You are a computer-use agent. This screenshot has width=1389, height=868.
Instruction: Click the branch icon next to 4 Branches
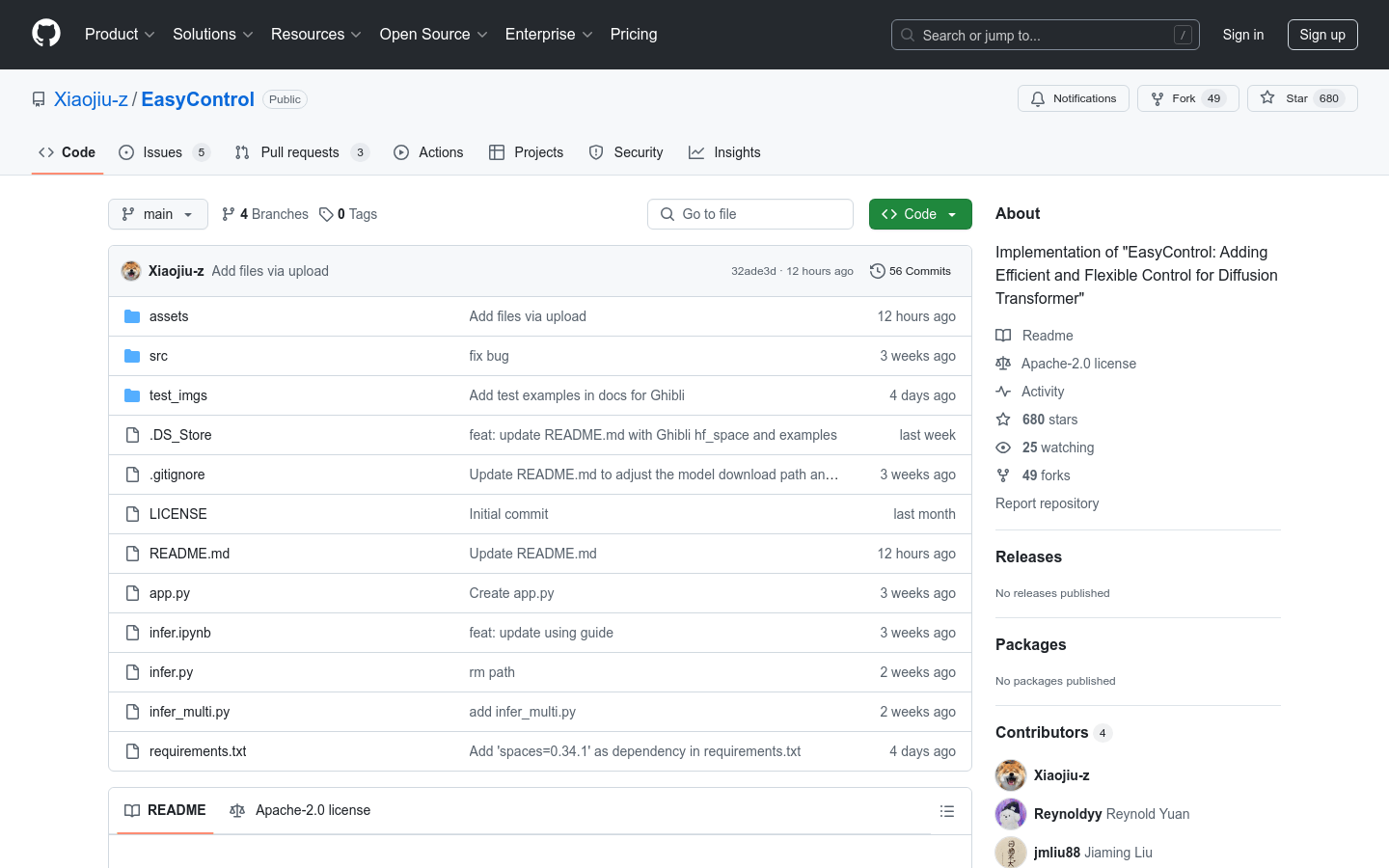(229, 214)
